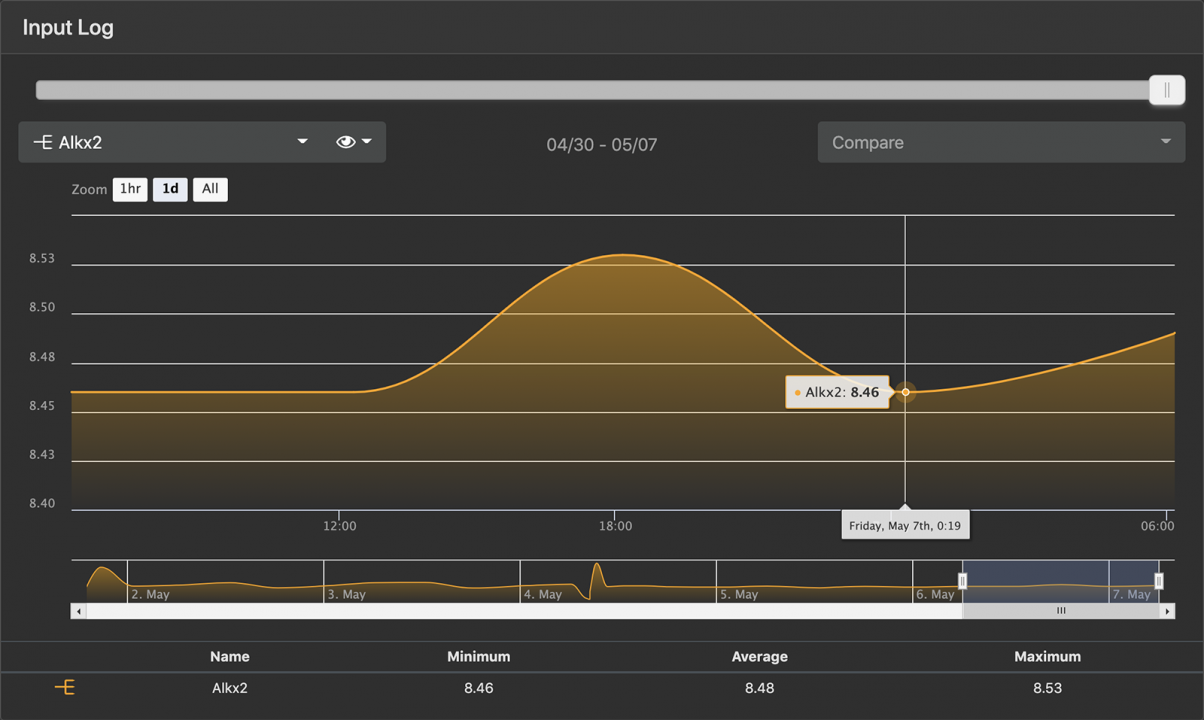The width and height of the screenshot is (1204, 720).
Task: Click the navigator's left range handle
Action: 963,581
